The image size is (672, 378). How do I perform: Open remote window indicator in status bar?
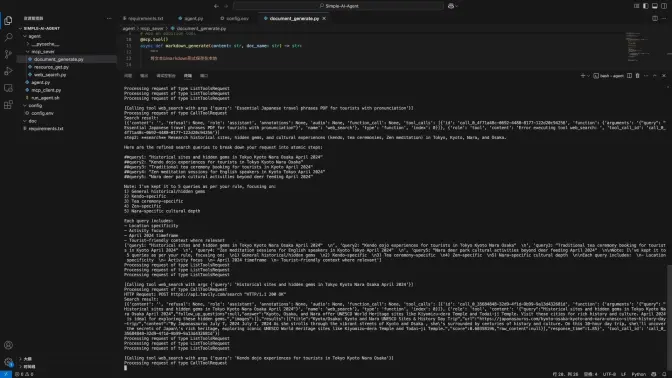(6, 374)
